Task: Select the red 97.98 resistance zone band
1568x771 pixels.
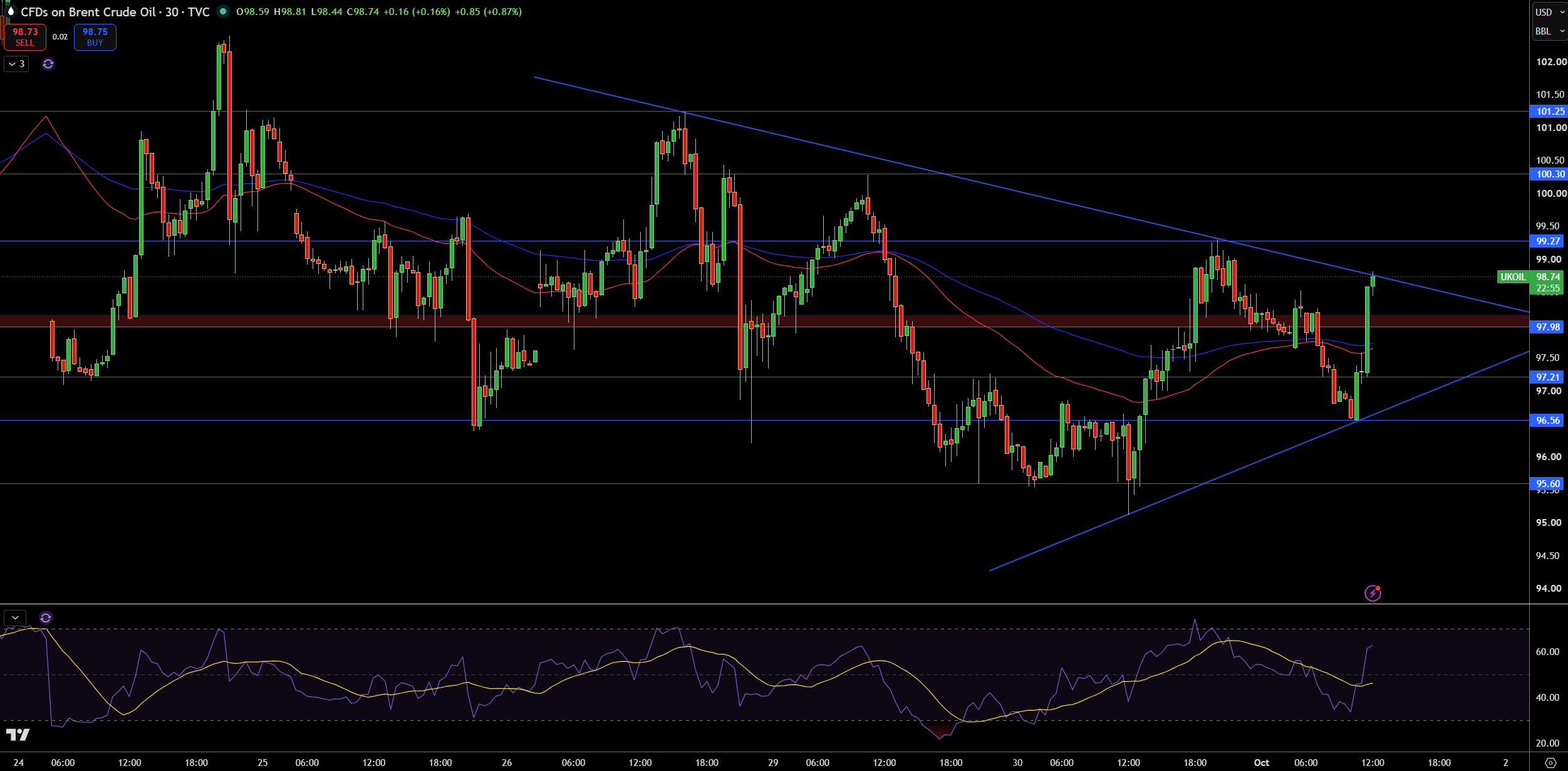Action: point(764,321)
